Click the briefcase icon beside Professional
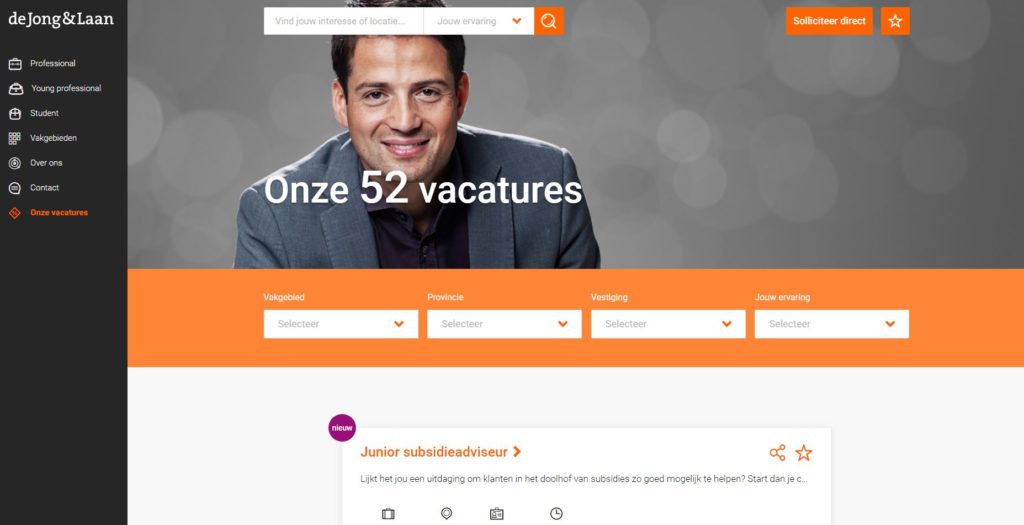 pos(15,64)
